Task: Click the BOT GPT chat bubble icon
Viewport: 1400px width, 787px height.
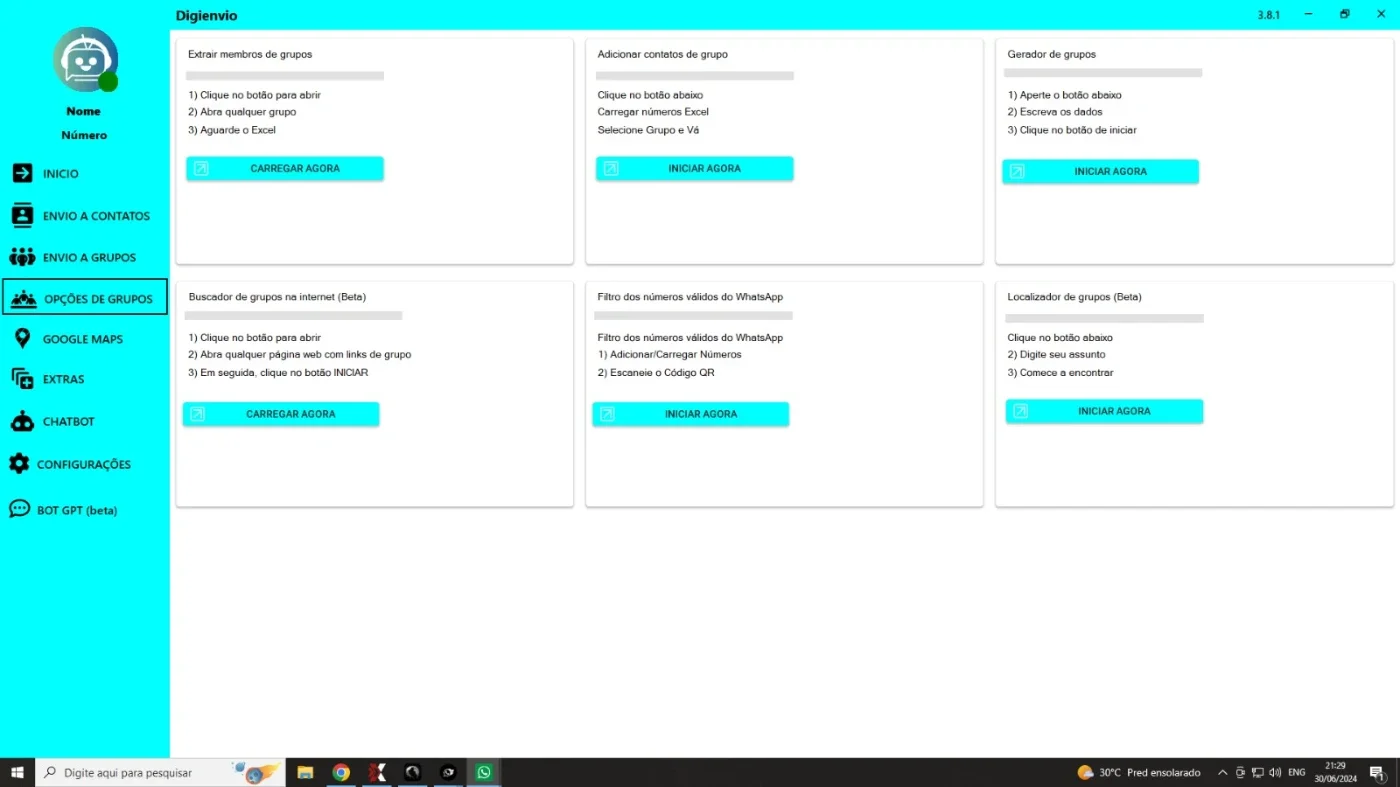Action: (19, 509)
